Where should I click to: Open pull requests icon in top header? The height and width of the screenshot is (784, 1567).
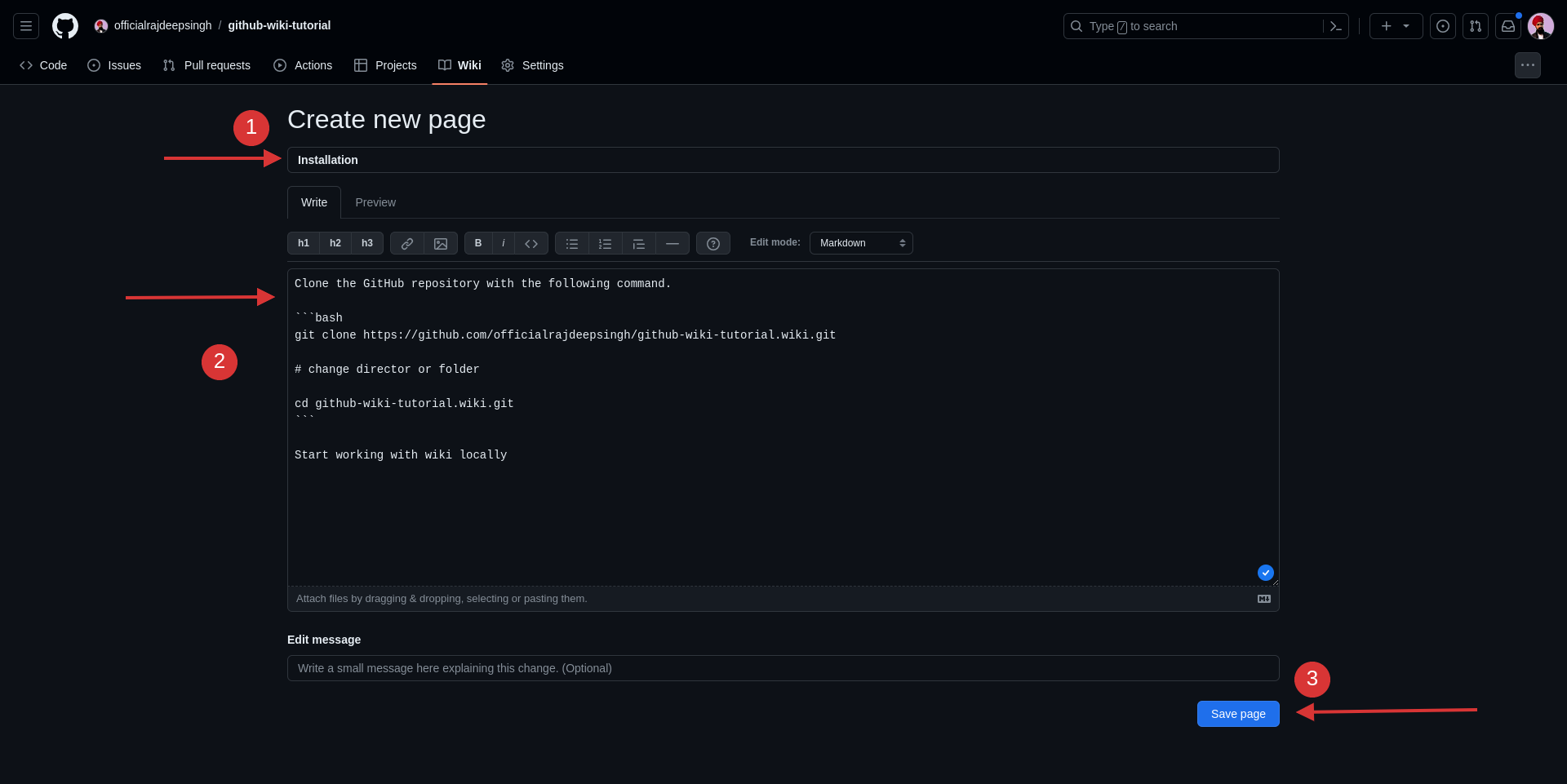click(x=1476, y=26)
